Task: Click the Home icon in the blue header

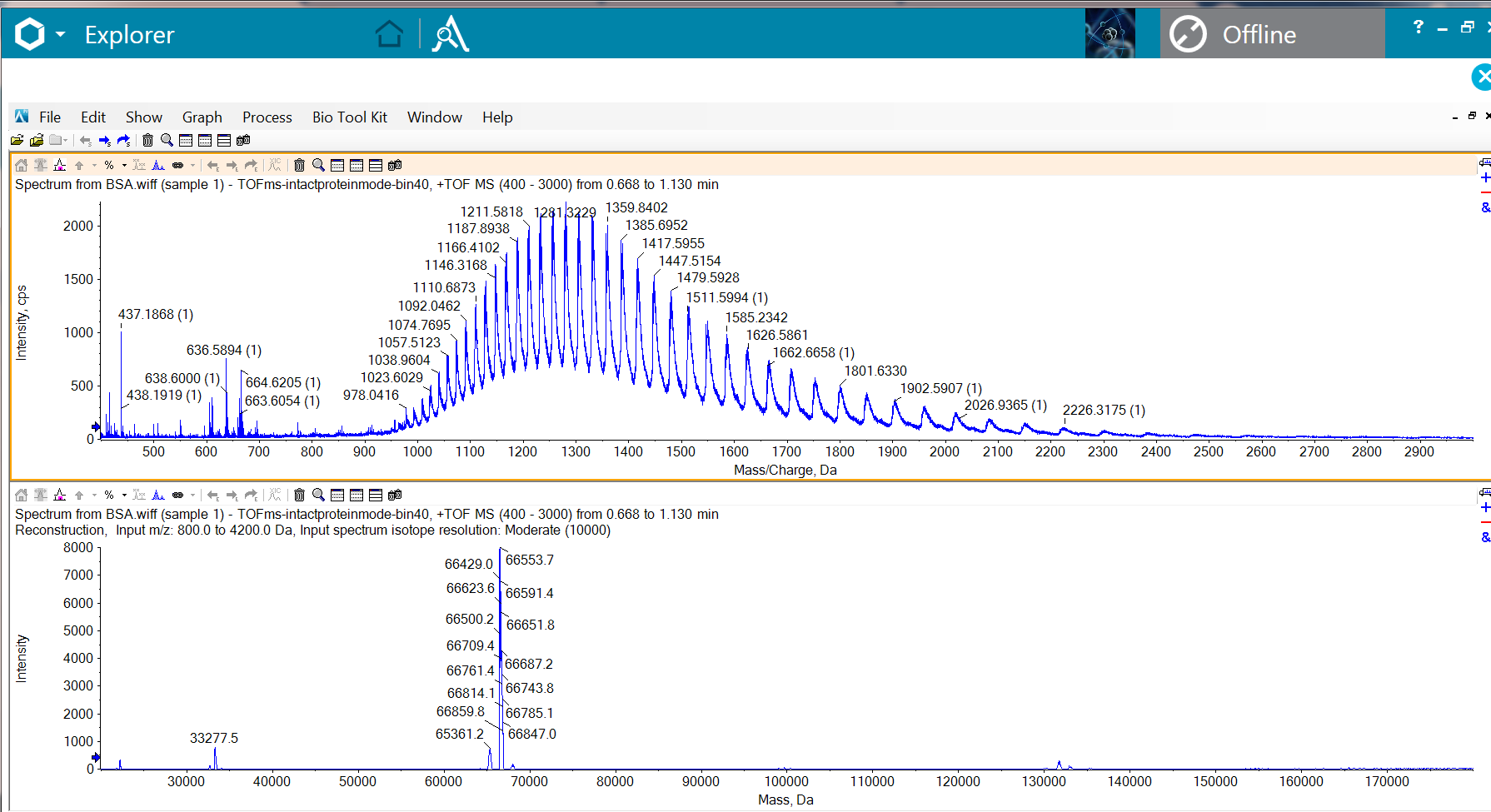Action: 389,34
